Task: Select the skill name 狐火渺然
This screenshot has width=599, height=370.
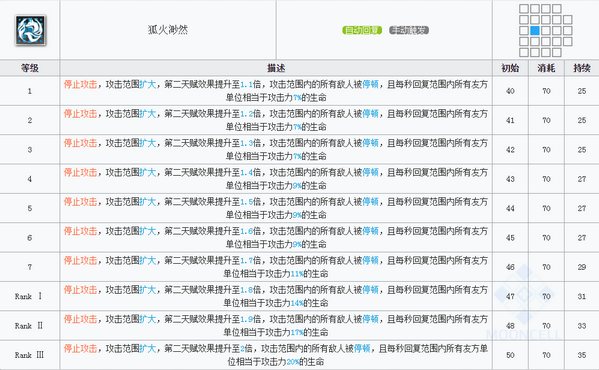Action: tap(168, 30)
